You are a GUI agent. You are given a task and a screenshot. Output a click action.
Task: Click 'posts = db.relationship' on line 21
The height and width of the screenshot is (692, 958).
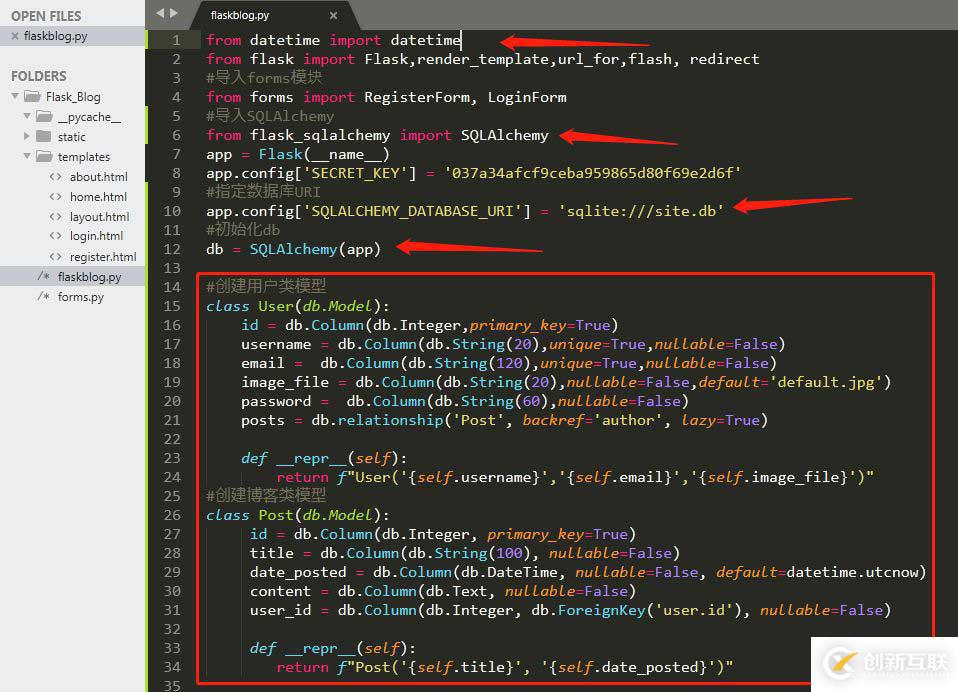pos(342,420)
